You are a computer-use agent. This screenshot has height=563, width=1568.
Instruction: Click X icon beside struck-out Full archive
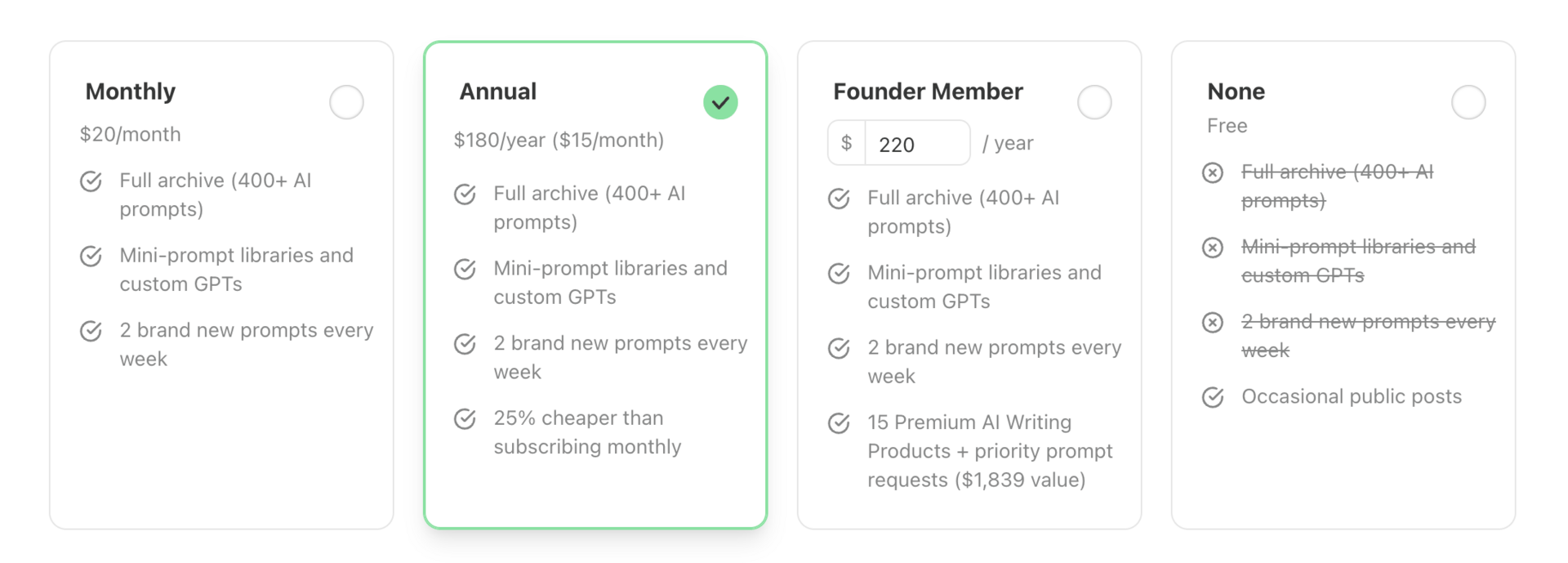[x=1213, y=172]
